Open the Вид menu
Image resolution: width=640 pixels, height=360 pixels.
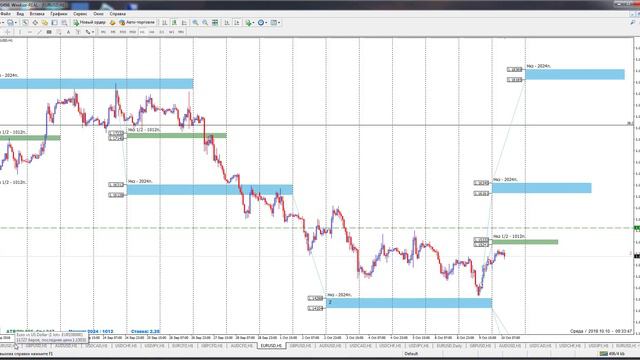(x=20, y=13)
